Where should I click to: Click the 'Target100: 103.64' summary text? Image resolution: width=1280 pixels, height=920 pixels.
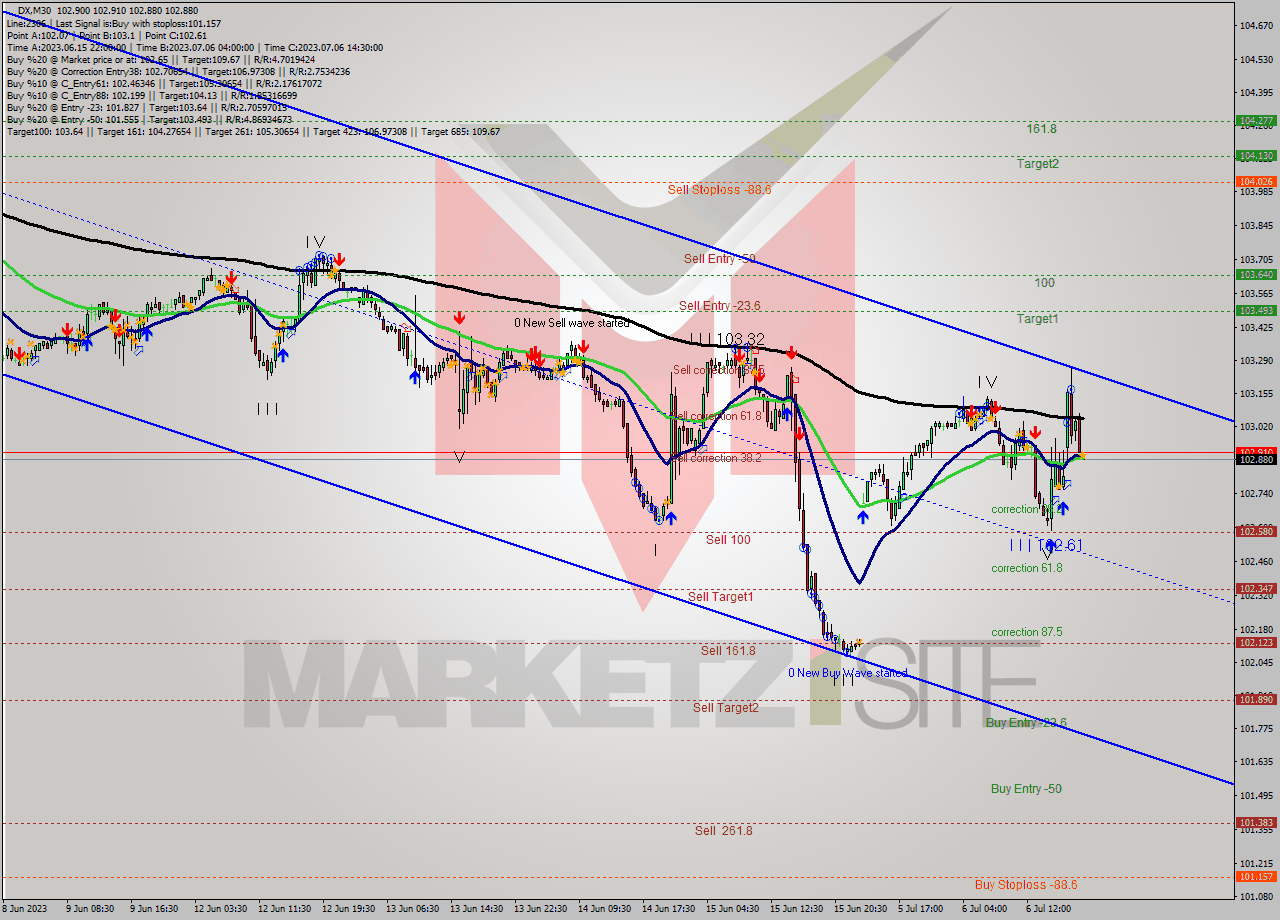[x=45, y=131]
